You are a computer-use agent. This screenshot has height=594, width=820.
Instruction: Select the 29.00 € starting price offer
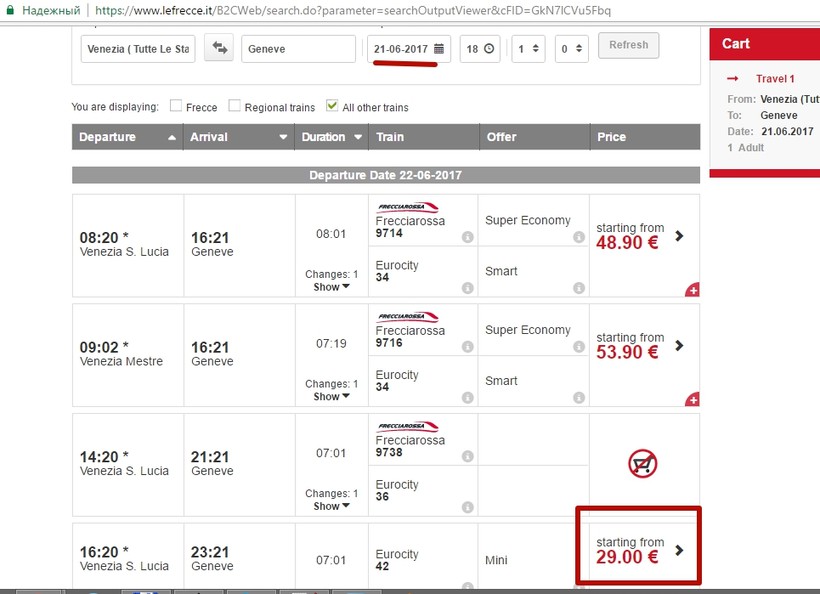pos(638,551)
